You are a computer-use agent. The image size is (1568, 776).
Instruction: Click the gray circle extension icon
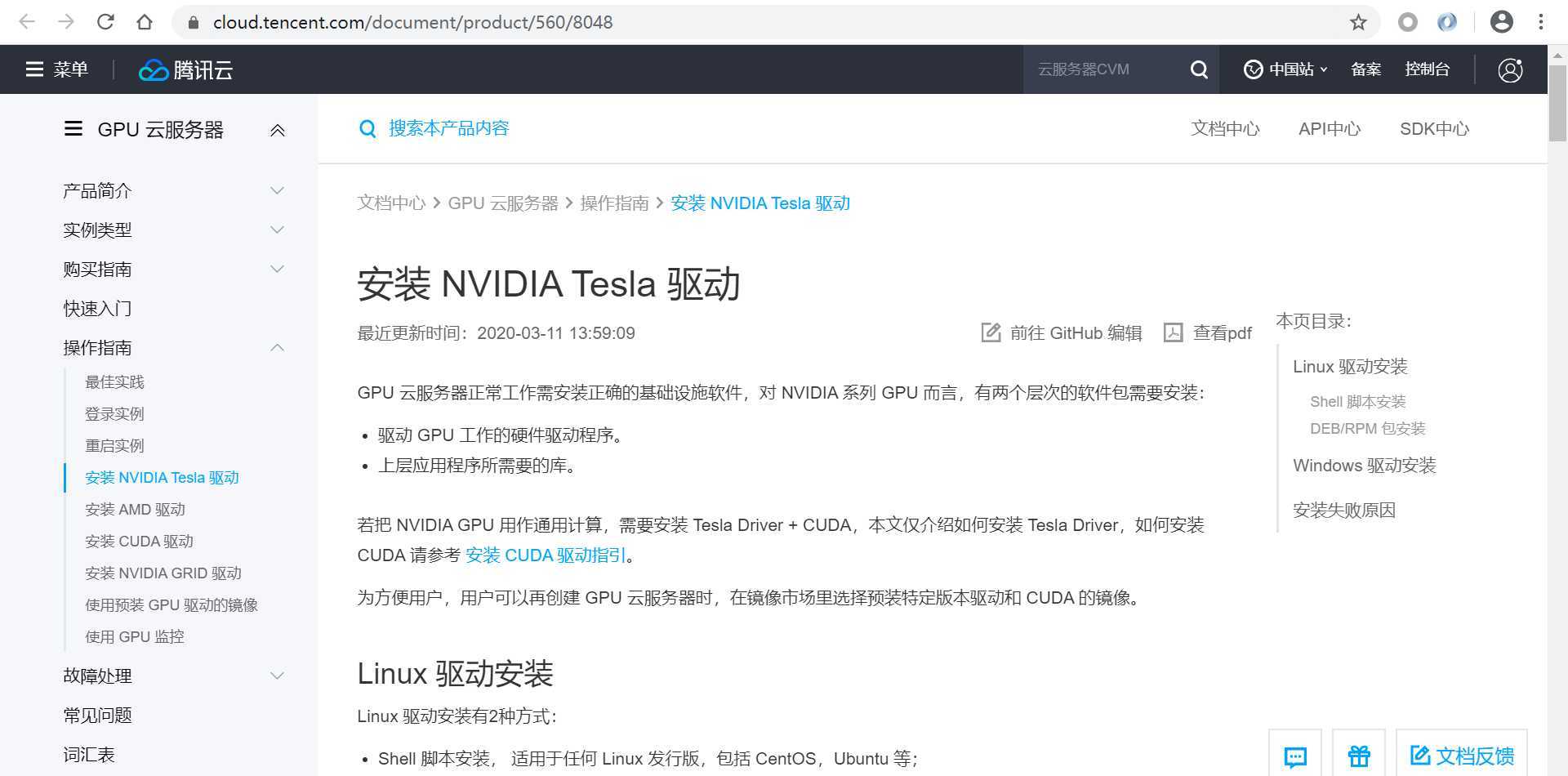[x=1407, y=22]
